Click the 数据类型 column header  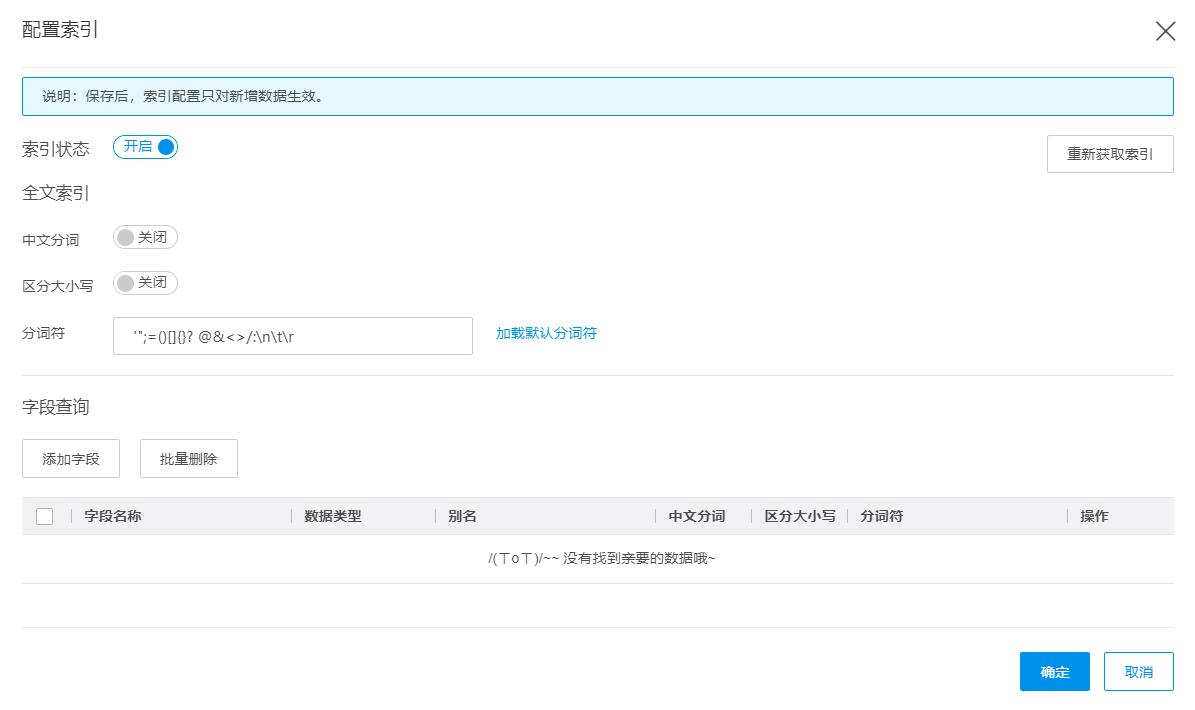(332, 516)
